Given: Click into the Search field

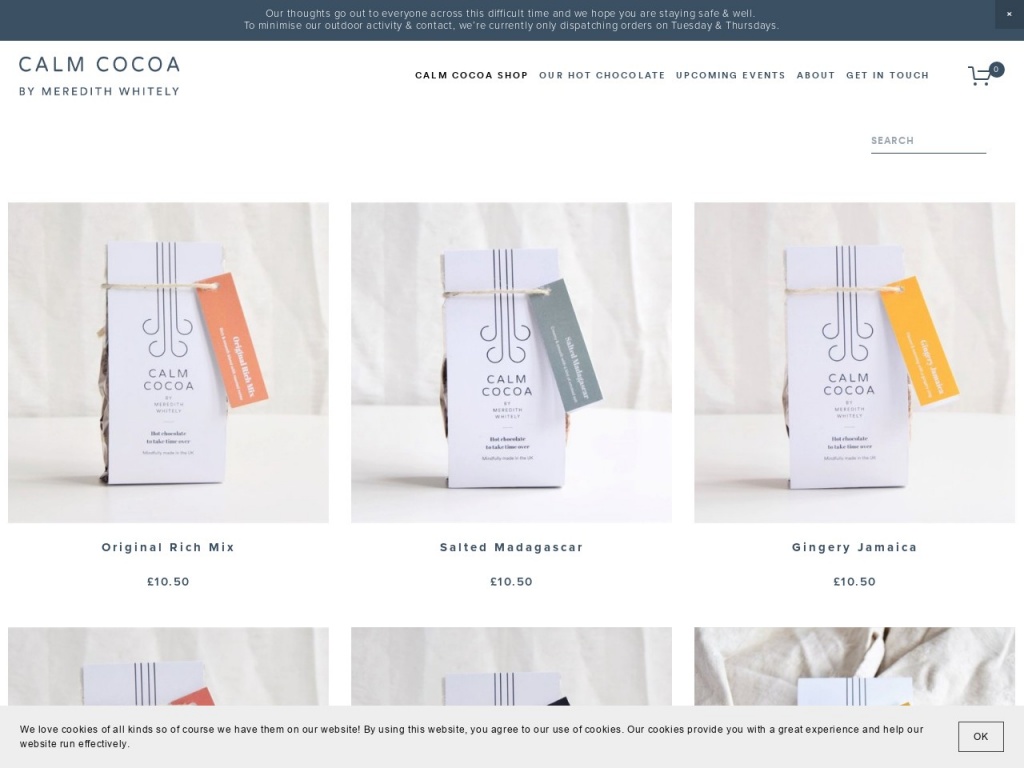Looking at the screenshot, I should click(928, 140).
